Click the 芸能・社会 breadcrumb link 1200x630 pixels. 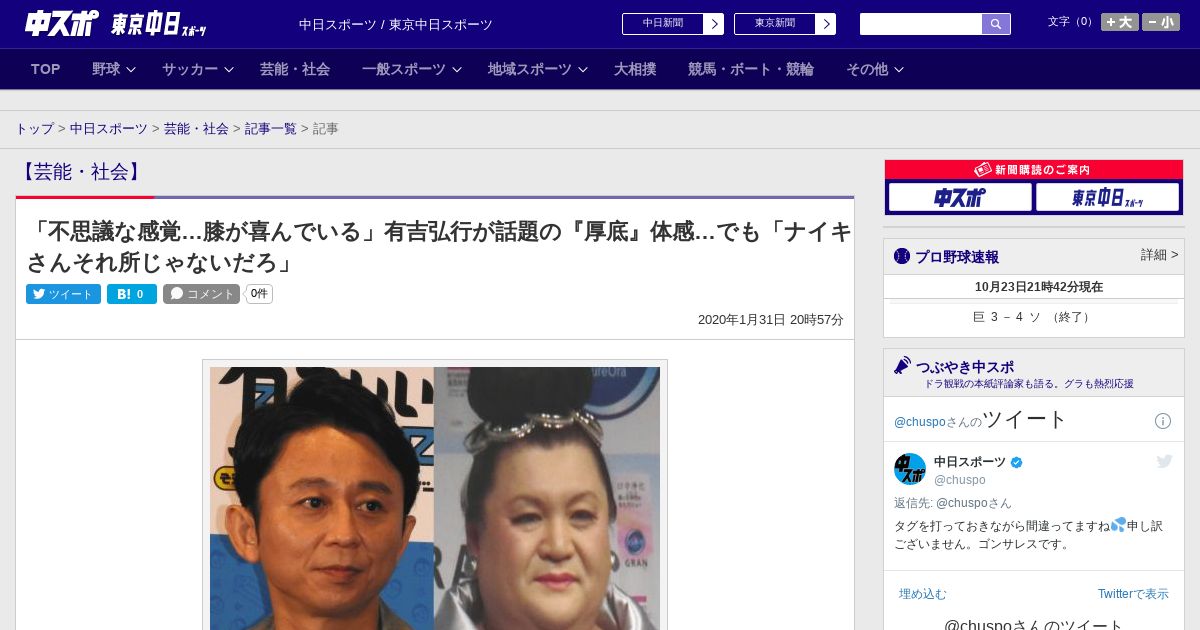[x=196, y=129]
